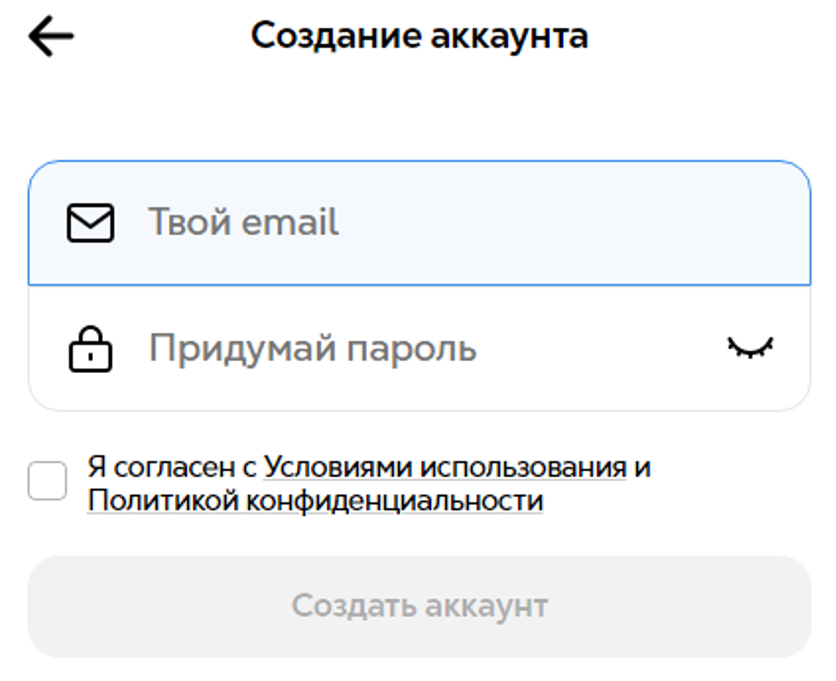This screenshot has width=836, height=681.
Task: Select the highlighted email entry box
Action: point(419,223)
